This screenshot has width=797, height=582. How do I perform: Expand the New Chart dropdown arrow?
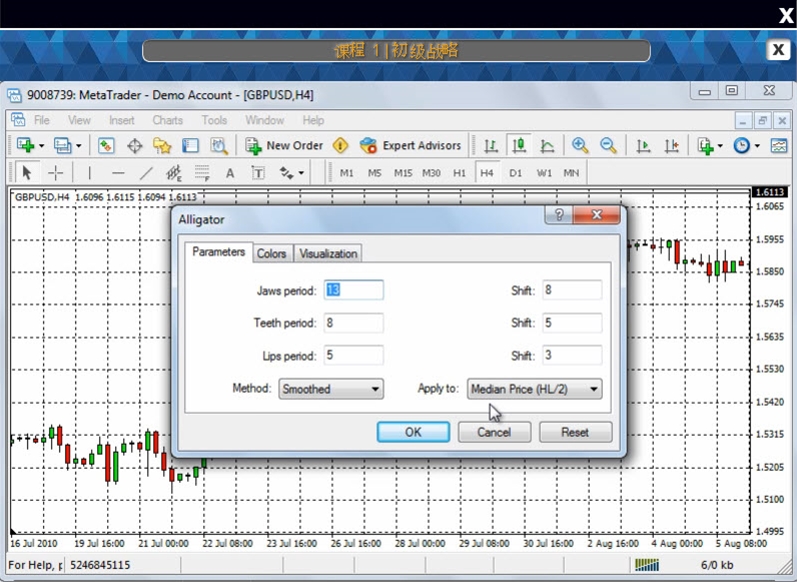[42, 146]
